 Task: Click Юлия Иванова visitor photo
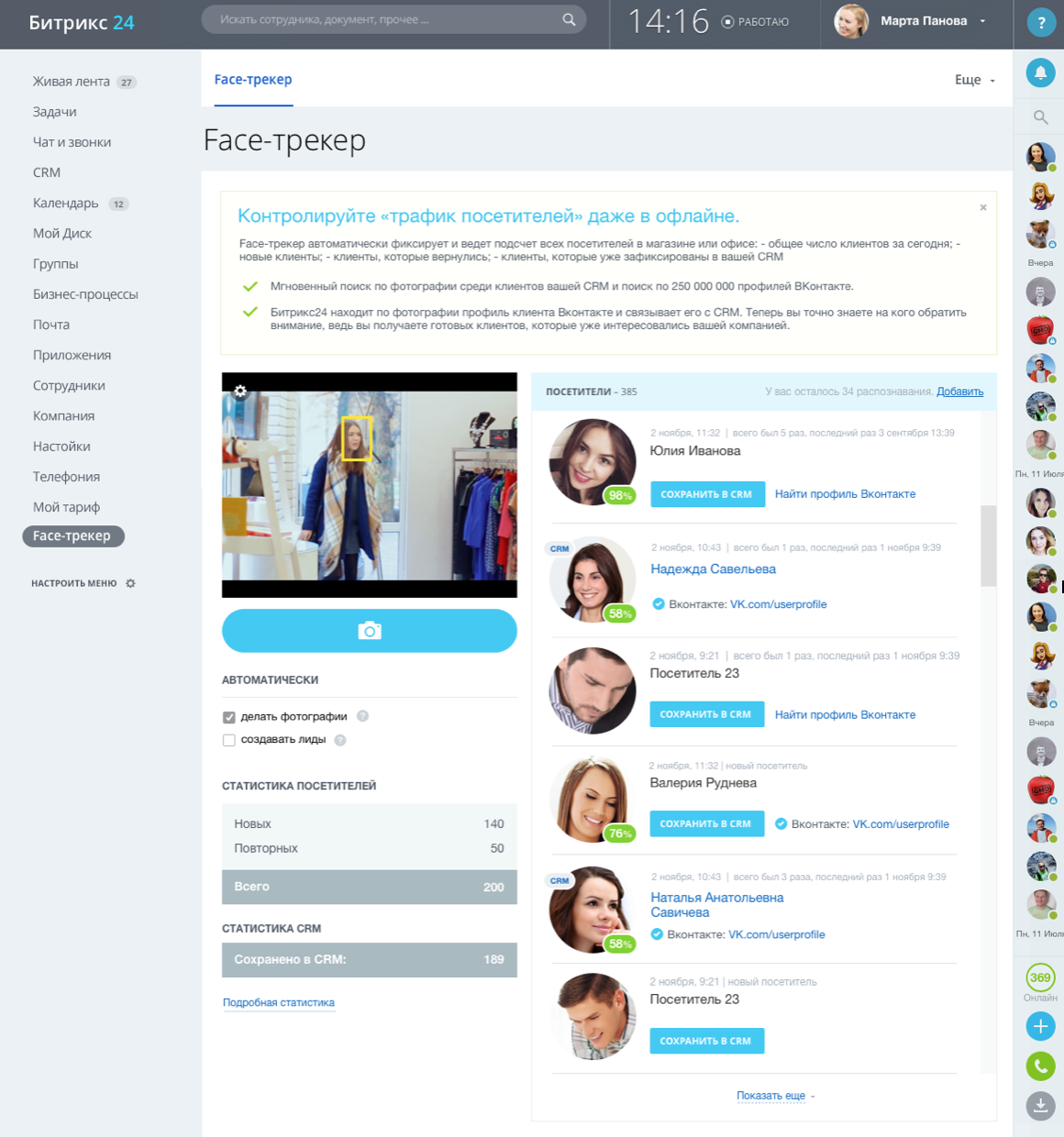[x=593, y=462]
